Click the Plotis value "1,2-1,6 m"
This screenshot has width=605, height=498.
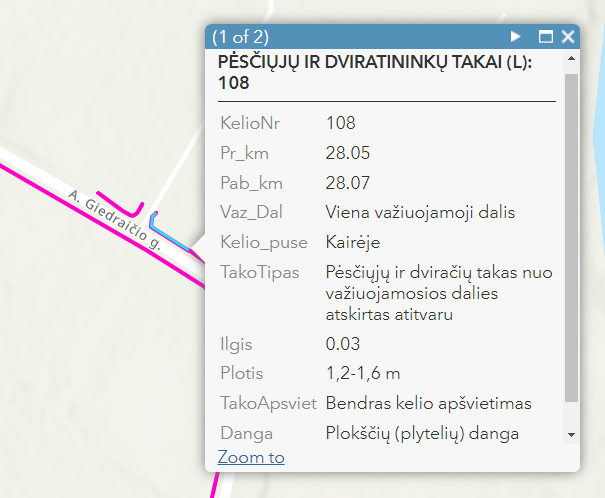pos(363,373)
